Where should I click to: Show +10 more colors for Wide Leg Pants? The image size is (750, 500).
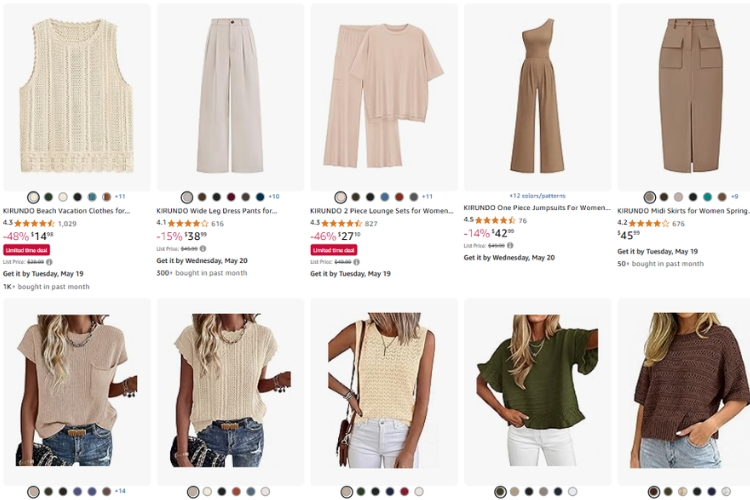pyautogui.click(x=274, y=197)
